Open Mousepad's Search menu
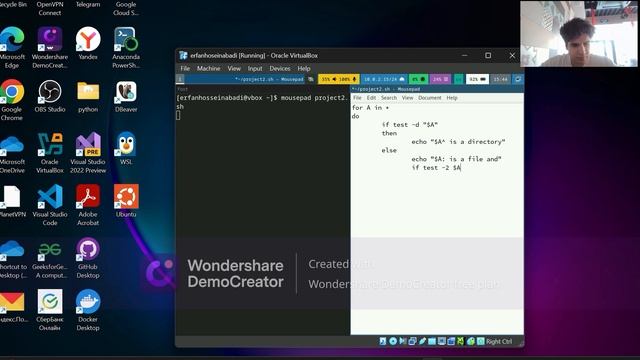Image resolution: width=640 pixels, height=360 pixels. [389, 98]
